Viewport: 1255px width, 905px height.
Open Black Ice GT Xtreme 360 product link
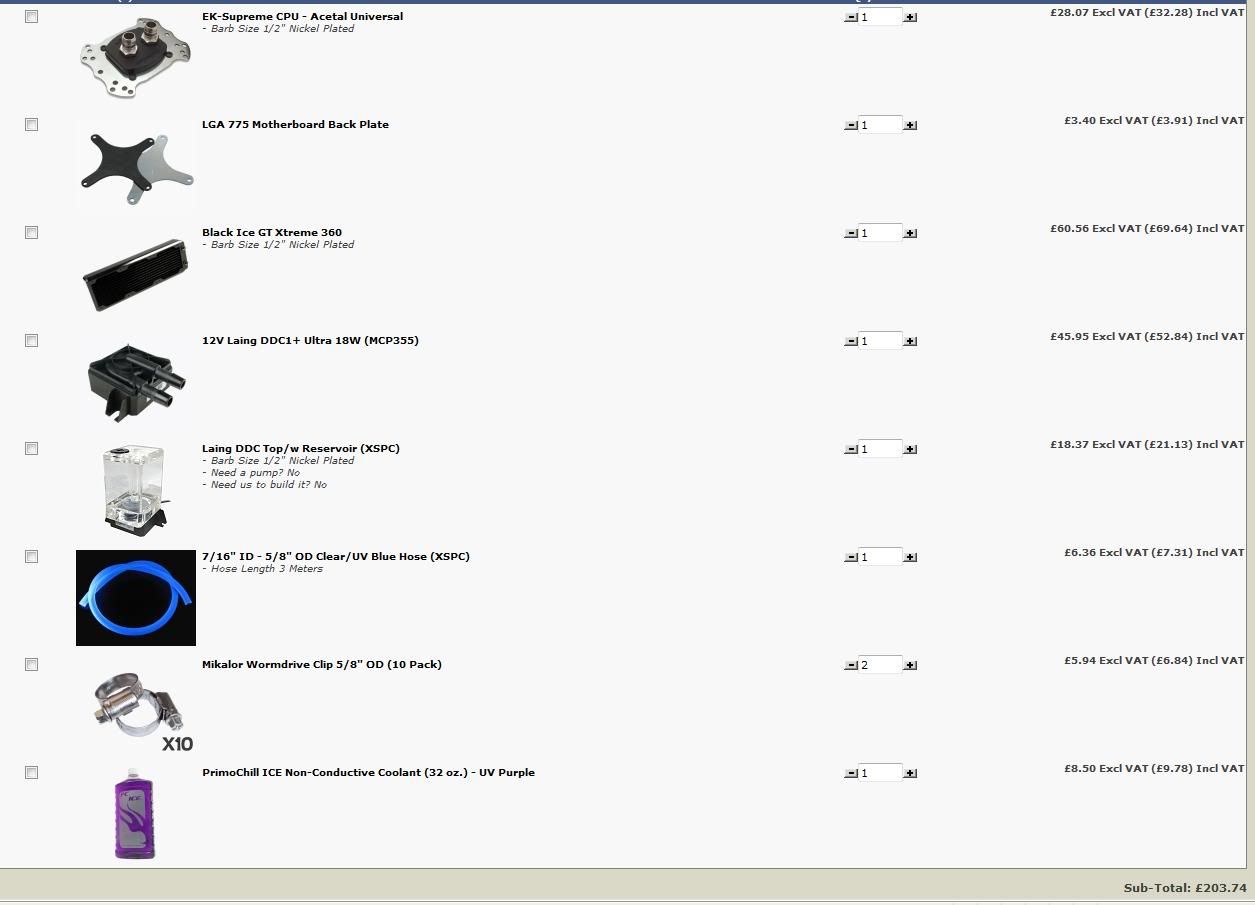click(x=272, y=232)
